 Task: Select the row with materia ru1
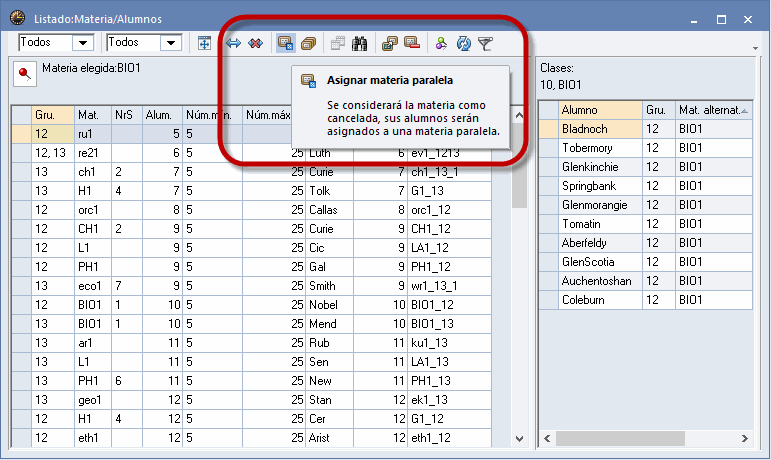pos(251,134)
